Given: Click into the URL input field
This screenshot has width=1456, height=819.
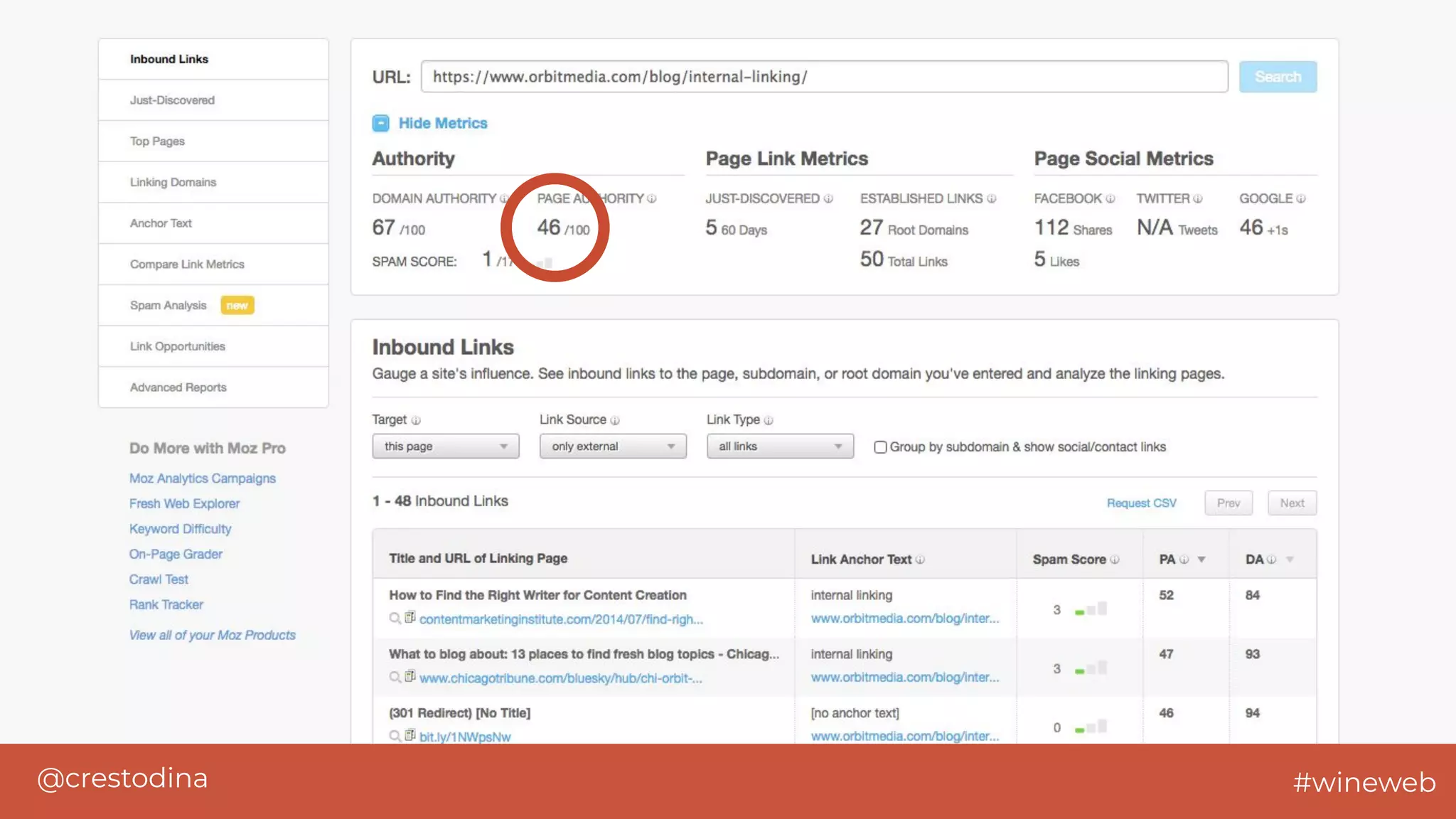Looking at the screenshot, I should point(824,77).
